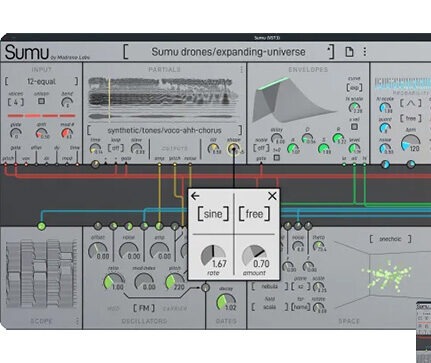
Task: Click the envelope attack A dial
Action: [x=293, y=149]
